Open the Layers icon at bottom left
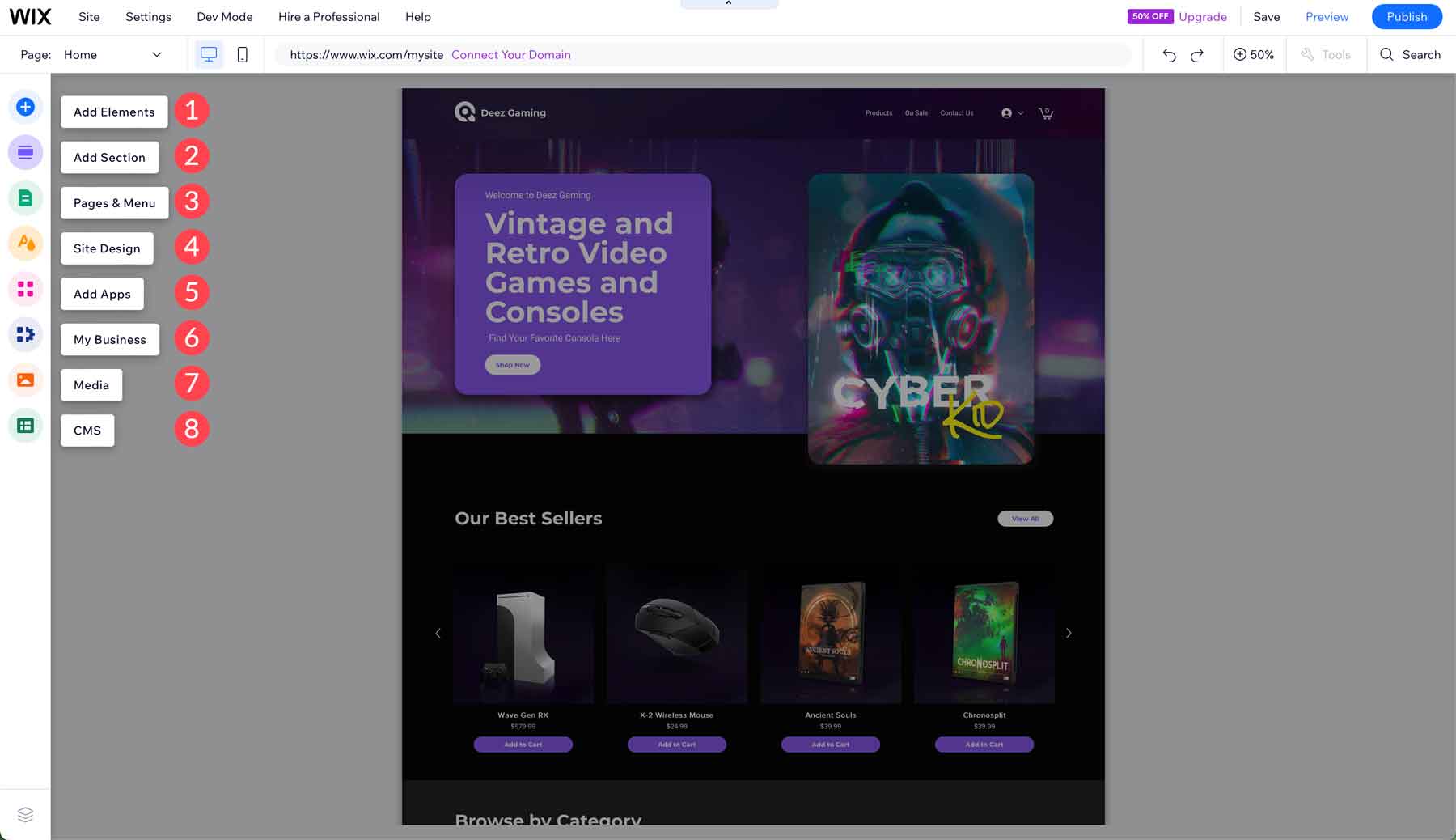The image size is (1456, 840). pos(25,815)
